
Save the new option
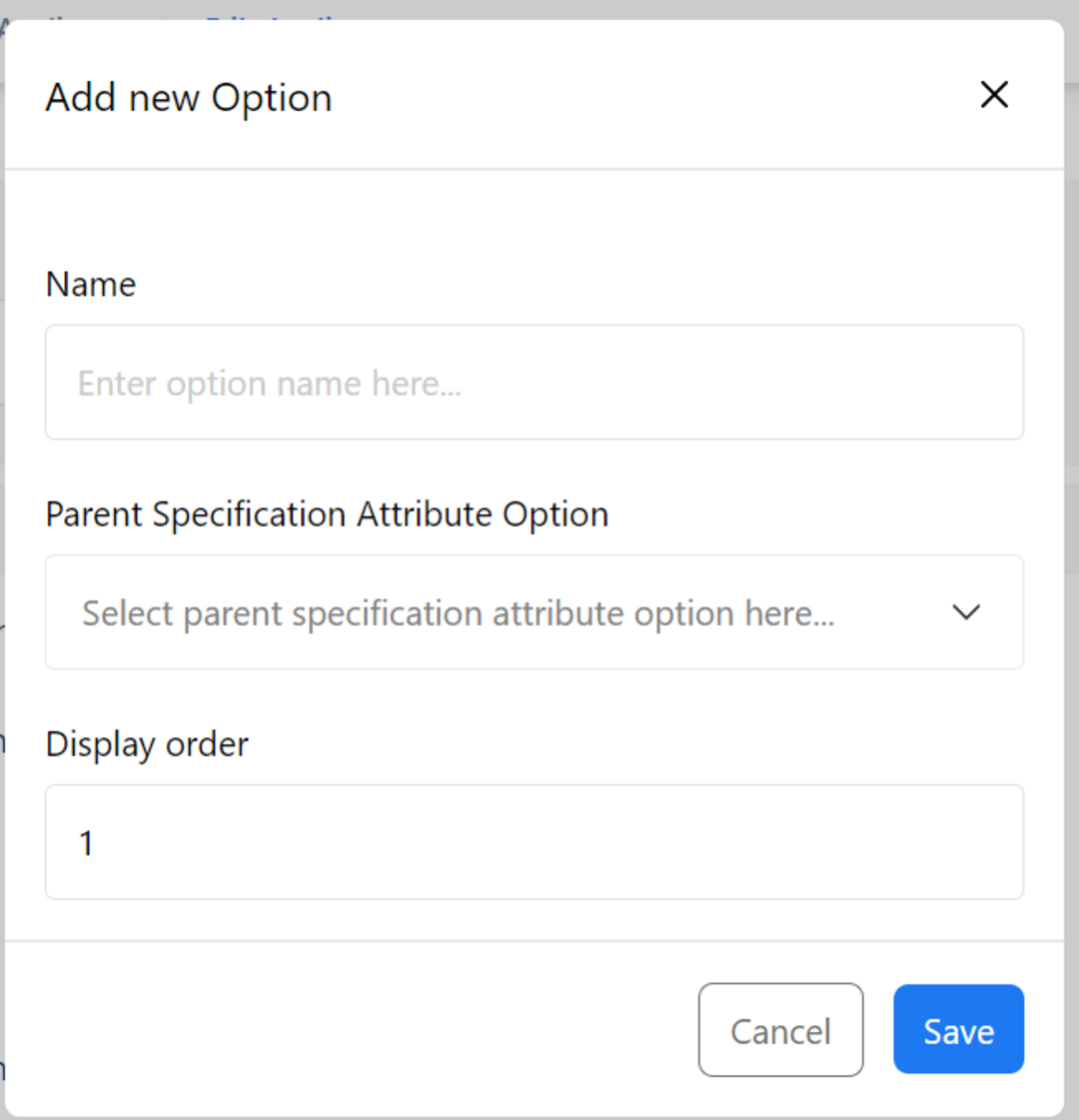tap(958, 1029)
